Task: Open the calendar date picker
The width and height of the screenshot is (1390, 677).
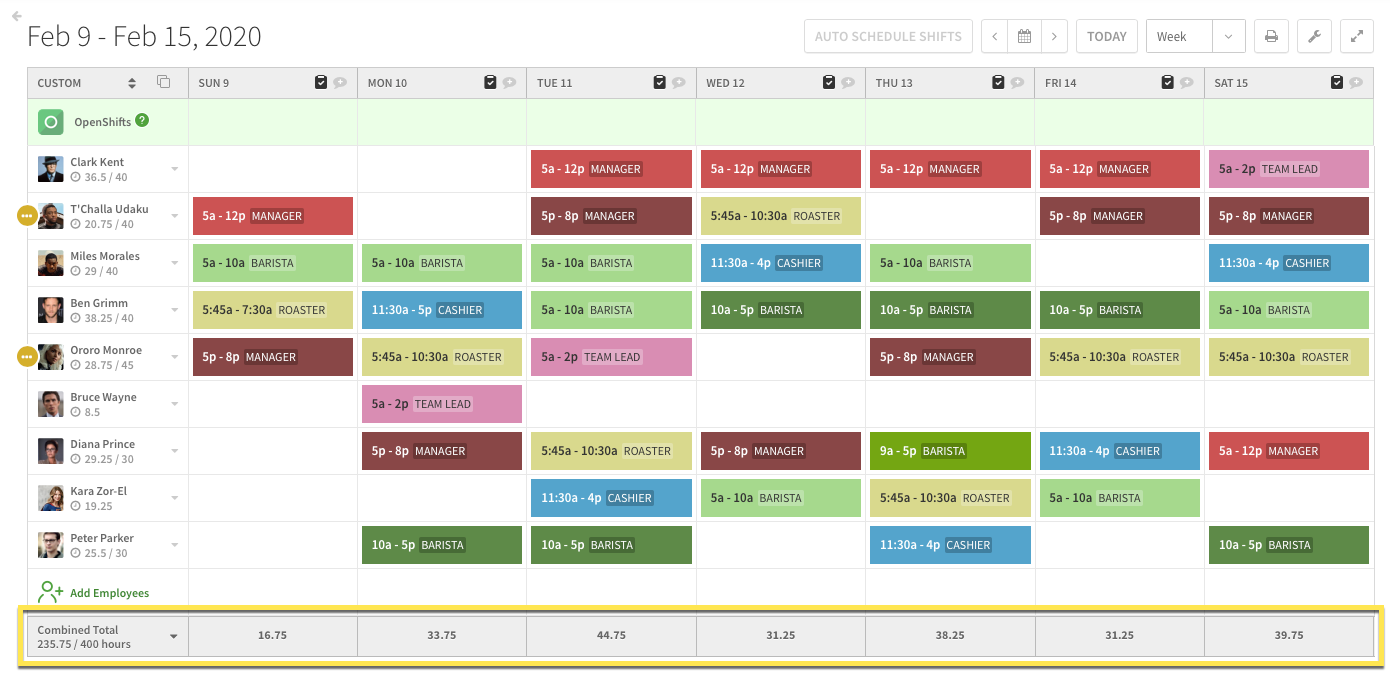Action: click(x=1024, y=36)
